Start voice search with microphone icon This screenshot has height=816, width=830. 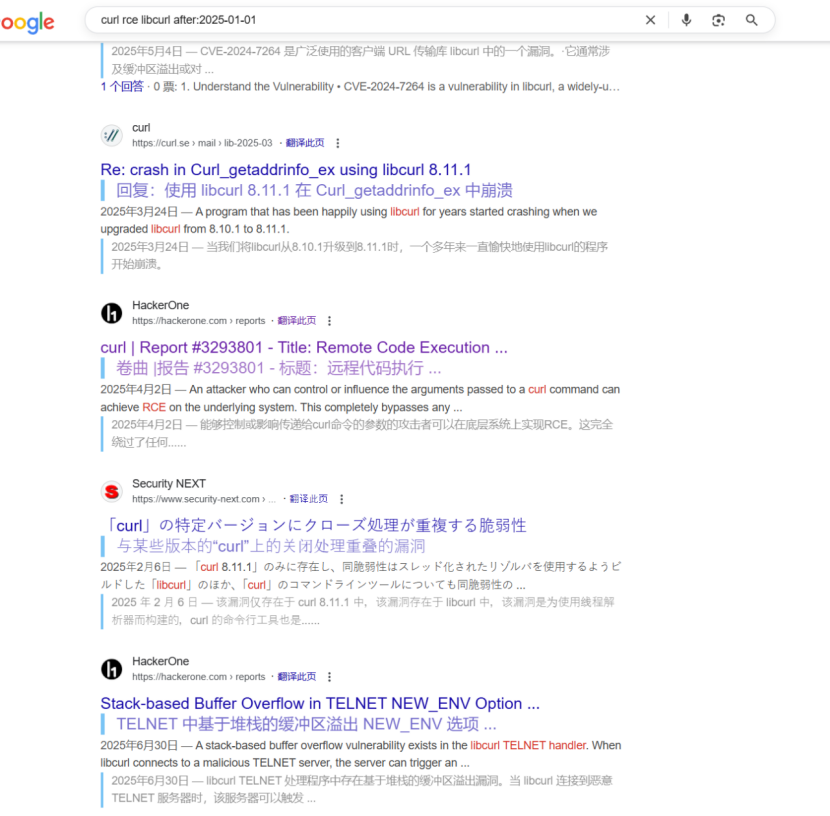(686, 20)
